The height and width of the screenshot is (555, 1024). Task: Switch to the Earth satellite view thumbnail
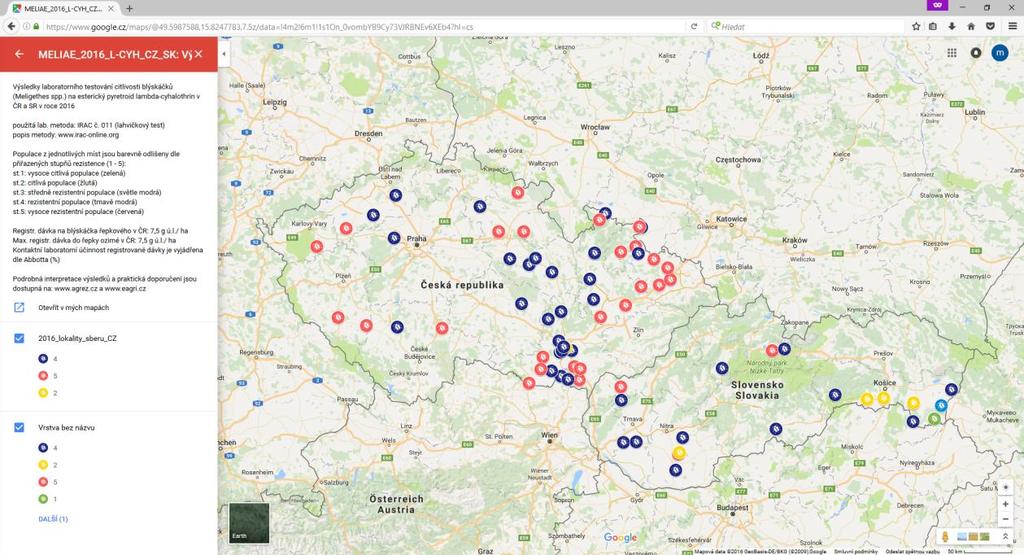pyautogui.click(x=249, y=522)
